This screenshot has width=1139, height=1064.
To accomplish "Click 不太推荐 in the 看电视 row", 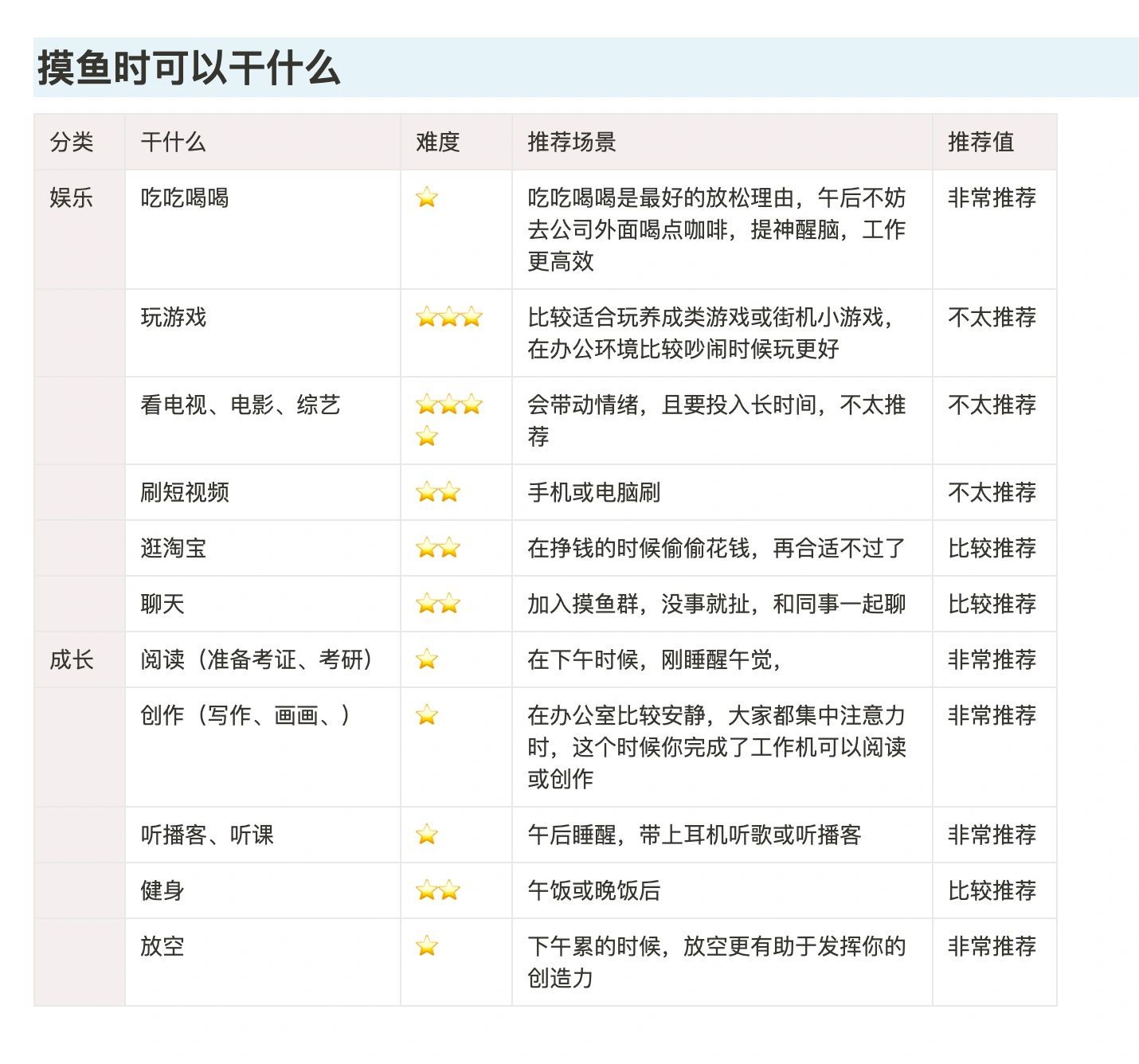I will [x=992, y=405].
